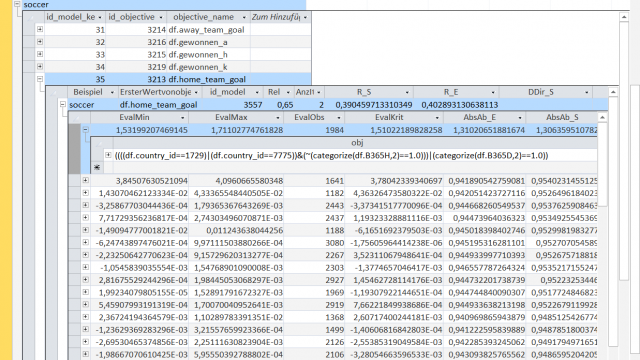Image resolution: width=640 pixels, height=360 pixels.
Task: Open EvalMin column filter dropdown
Action: (182, 118)
